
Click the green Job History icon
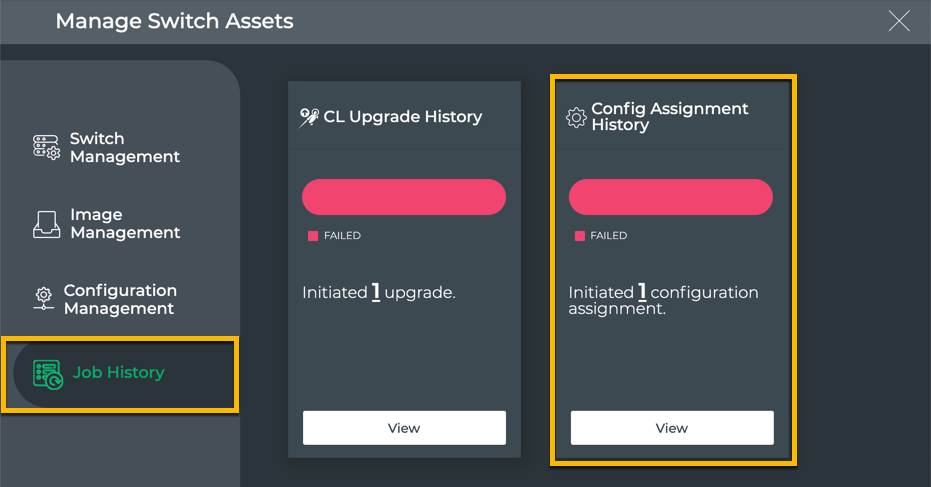point(47,374)
